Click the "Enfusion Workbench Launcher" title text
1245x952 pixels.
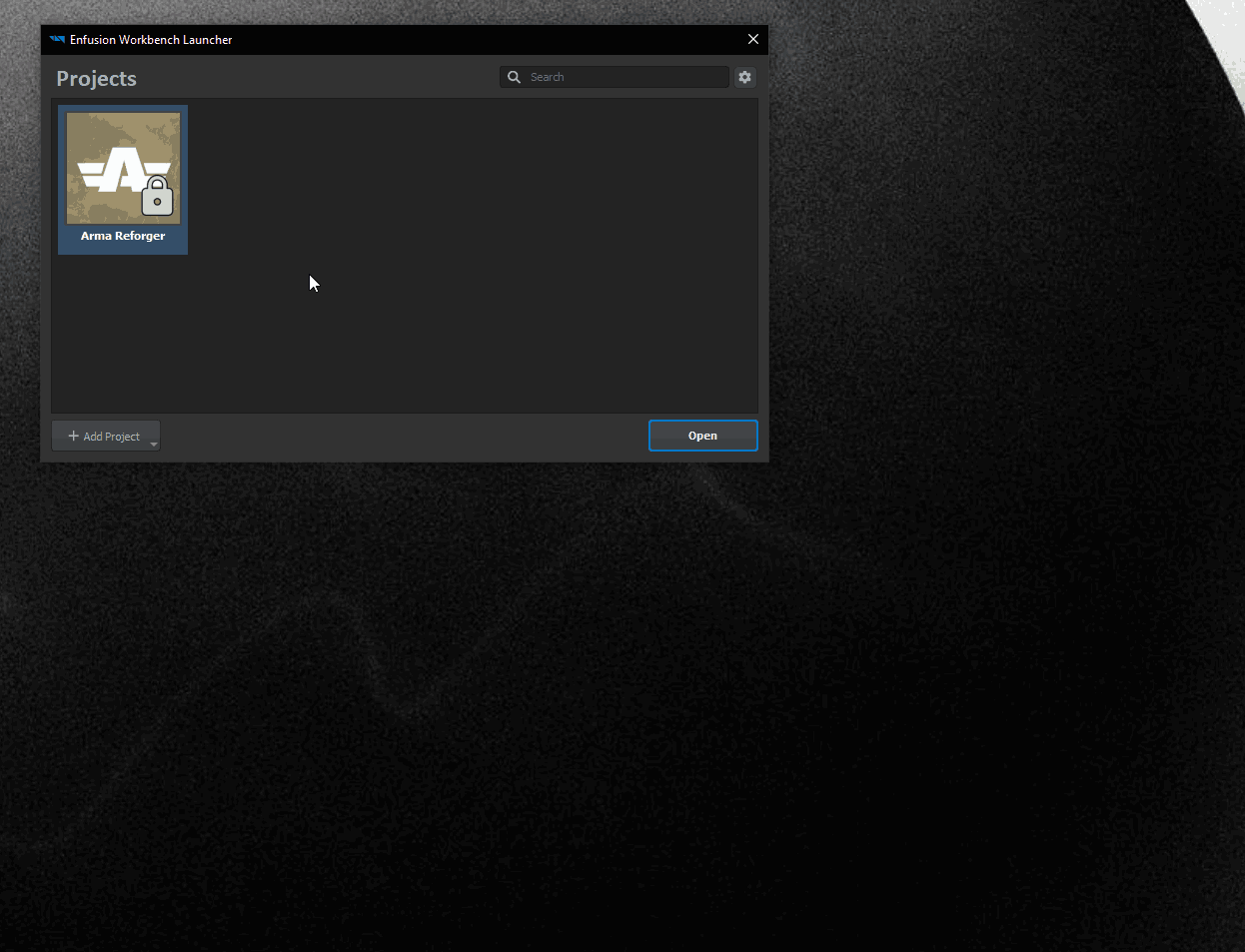(x=151, y=40)
